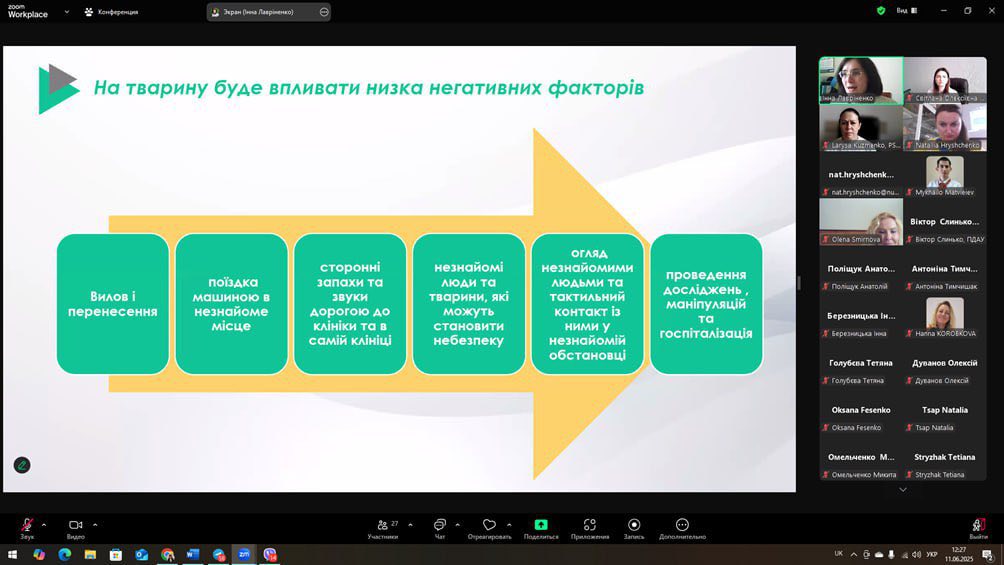The image size is (1004, 565).
Task: Select the Інна Лавріненко video thumbnail
Action: 861,80
